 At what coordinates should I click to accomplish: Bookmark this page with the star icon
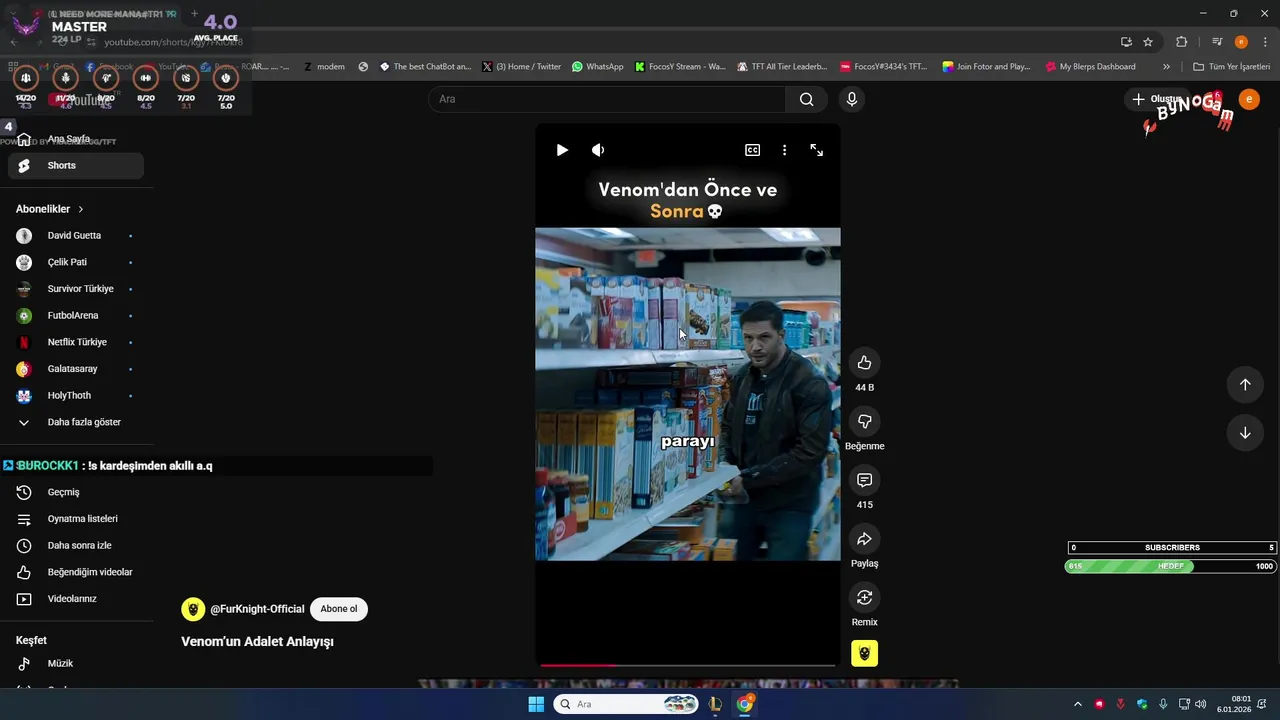(x=1148, y=42)
